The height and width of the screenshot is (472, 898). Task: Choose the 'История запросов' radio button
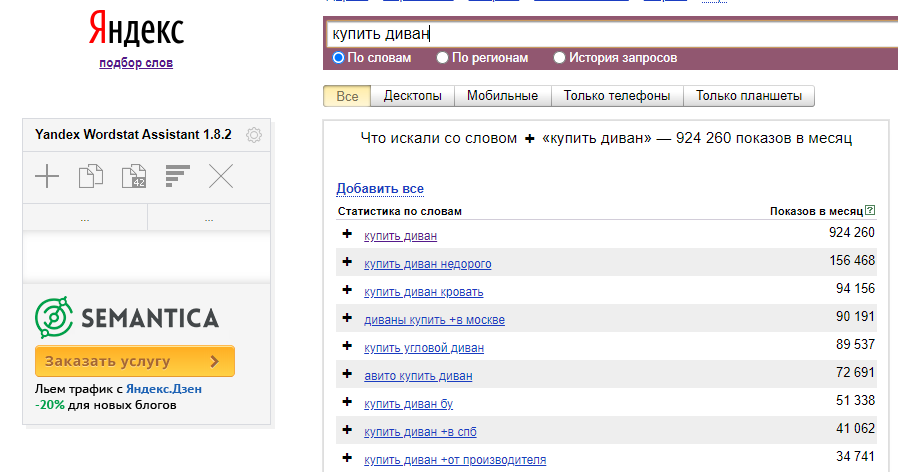[559, 58]
